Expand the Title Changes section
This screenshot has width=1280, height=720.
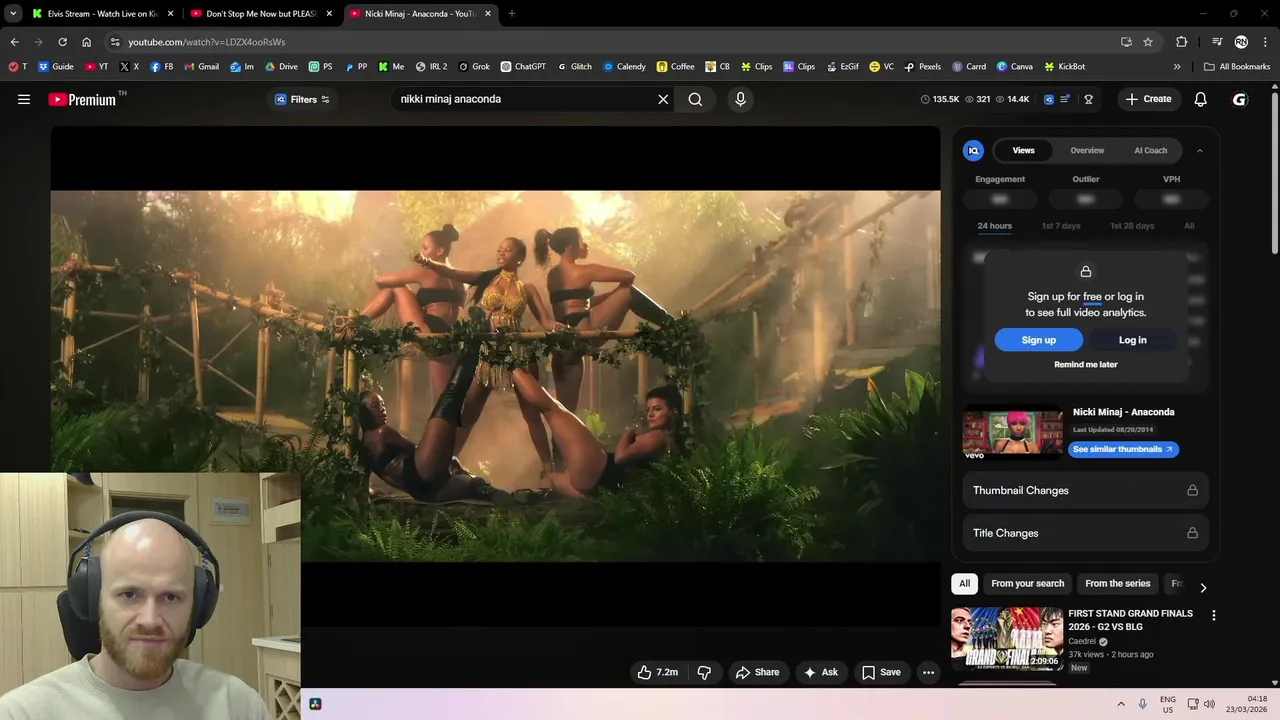1085,533
